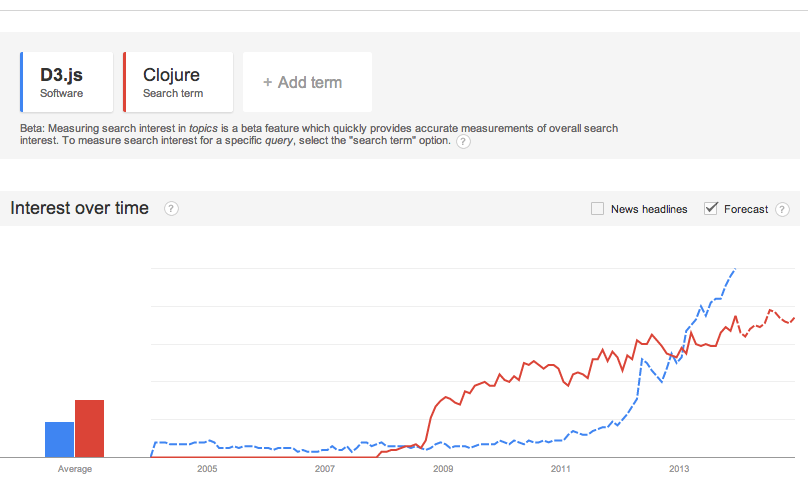Click the 2011 year label on the axis
Image resolution: width=808 pixels, height=488 pixels.
(x=561, y=468)
